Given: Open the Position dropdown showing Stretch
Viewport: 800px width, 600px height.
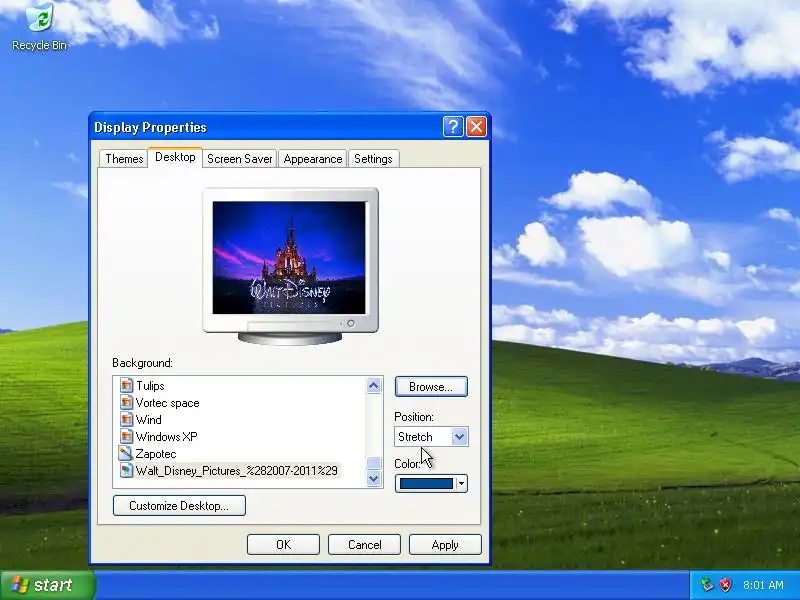Looking at the screenshot, I should [x=431, y=437].
